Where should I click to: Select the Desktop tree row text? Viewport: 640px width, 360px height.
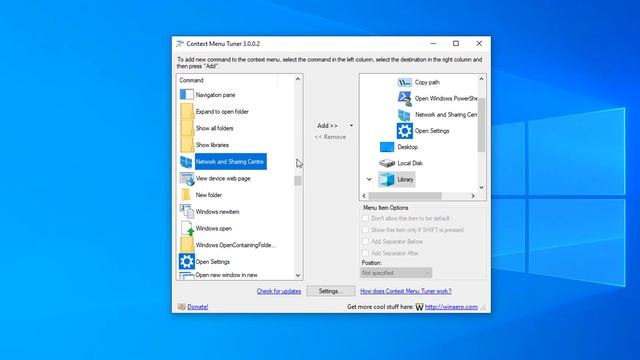[408, 147]
